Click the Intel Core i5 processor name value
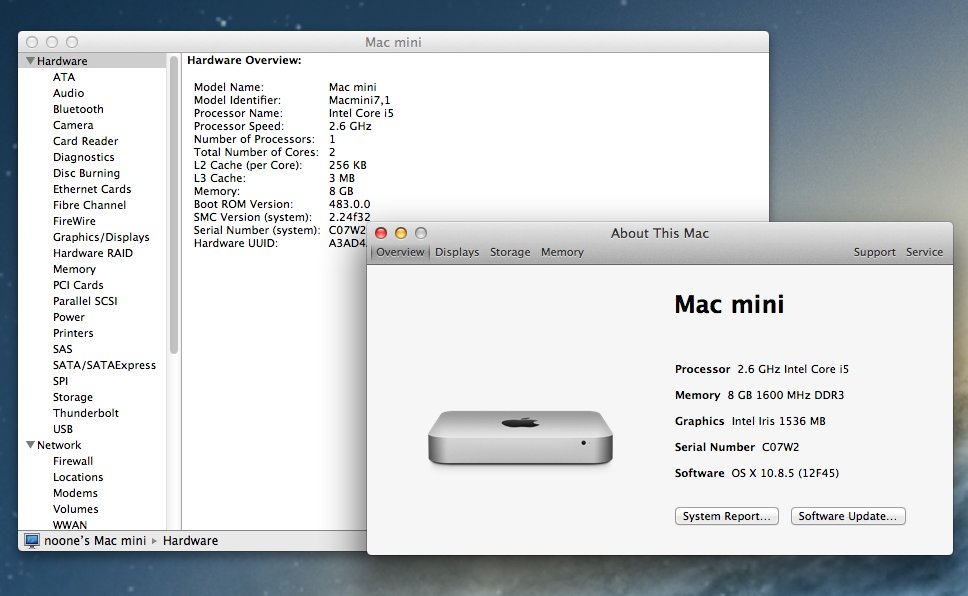The image size is (968, 596). (361, 113)
